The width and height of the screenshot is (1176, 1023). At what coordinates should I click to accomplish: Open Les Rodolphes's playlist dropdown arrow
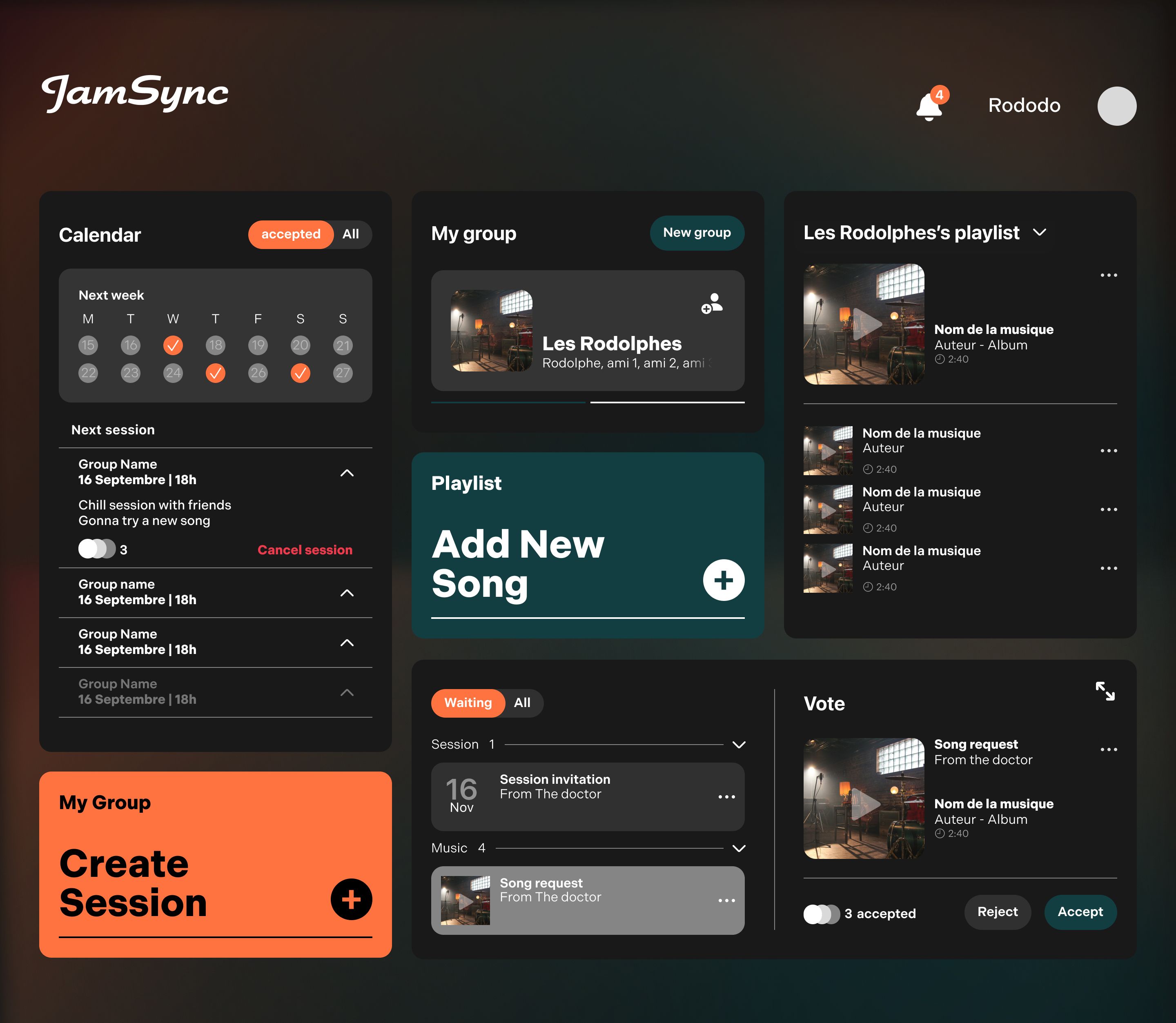tap(1040, 232)
